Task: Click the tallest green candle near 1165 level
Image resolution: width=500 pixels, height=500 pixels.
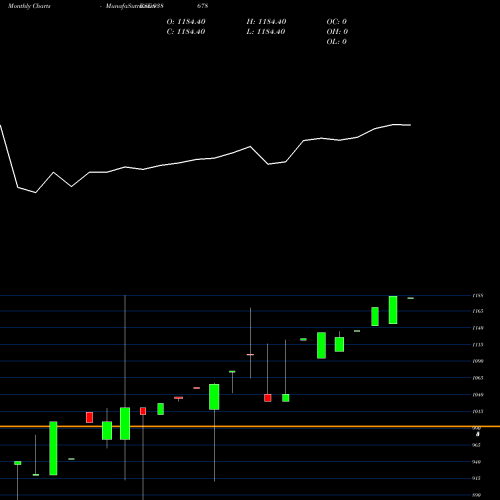Action: point(393,310)
